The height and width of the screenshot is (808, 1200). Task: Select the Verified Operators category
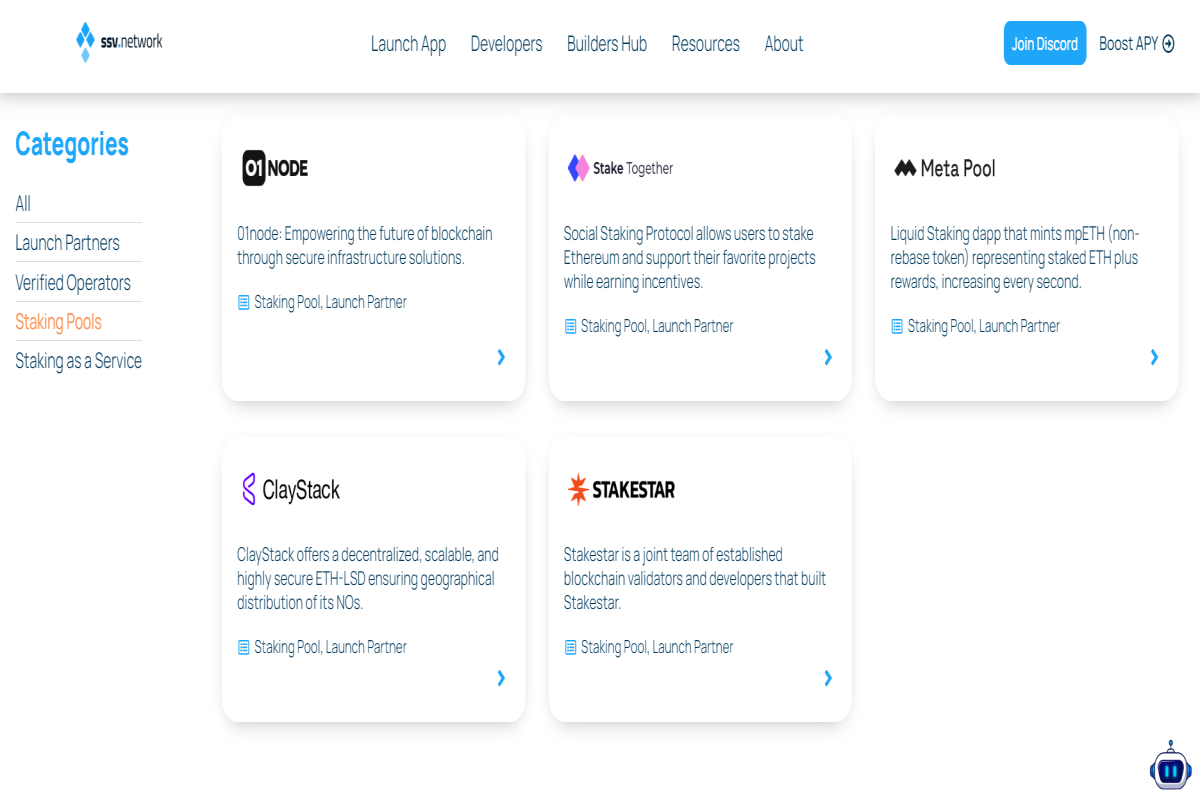click(73, 283)
